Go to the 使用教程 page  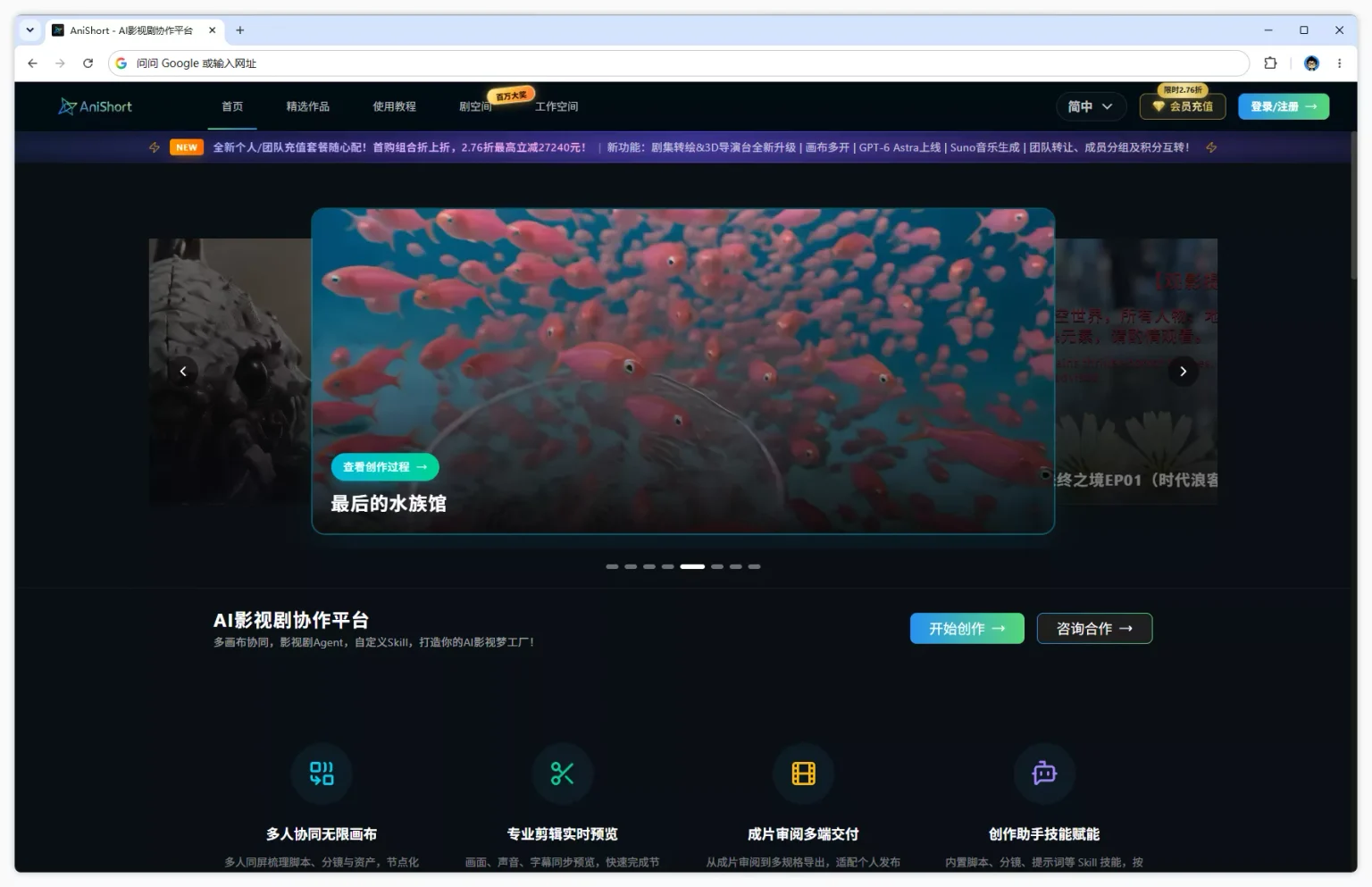tap(394, 106)
